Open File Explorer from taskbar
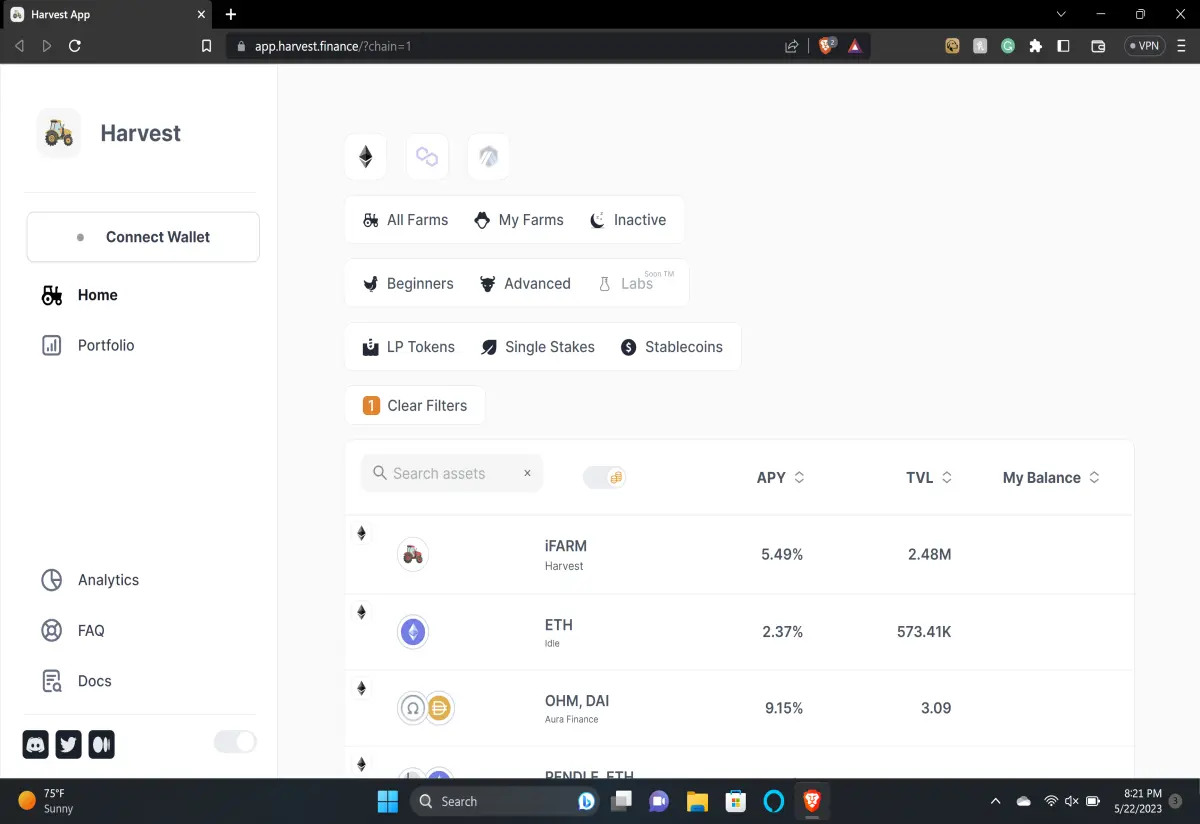The width and height of the screenshot is (1200, 824). click(697, 801)
